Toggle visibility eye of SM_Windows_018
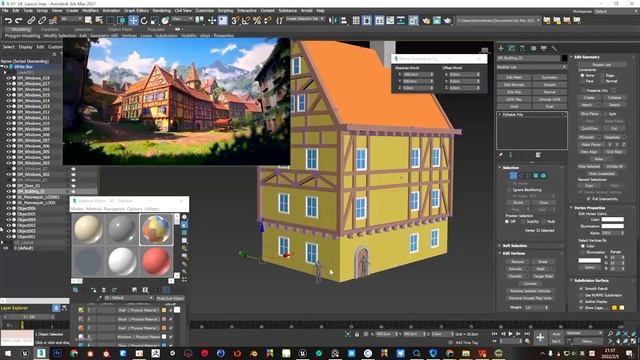Image resolution: width=640 pixels, height=360 pixels. coord(9,78)
